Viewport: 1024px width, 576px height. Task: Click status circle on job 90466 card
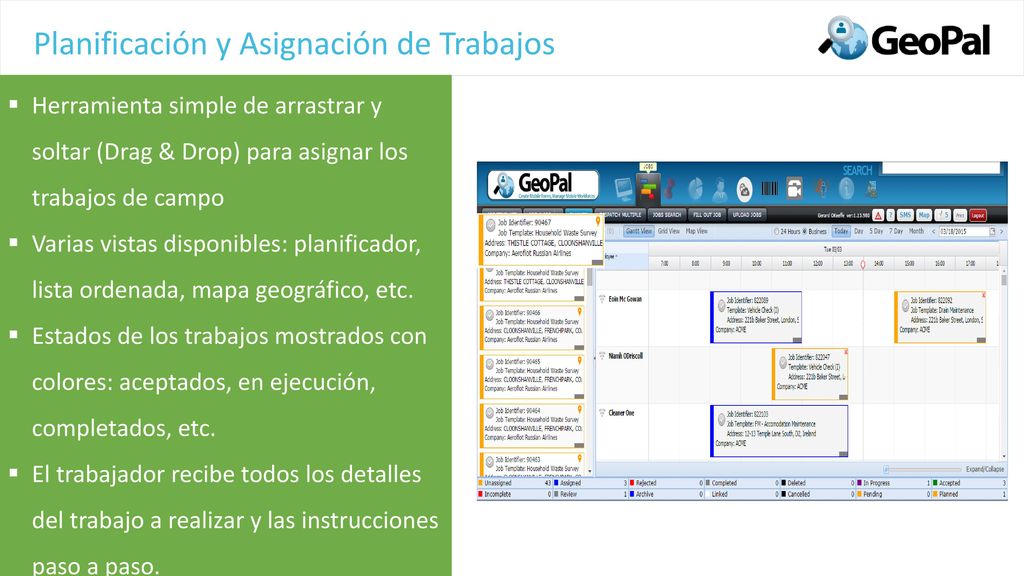489,315
